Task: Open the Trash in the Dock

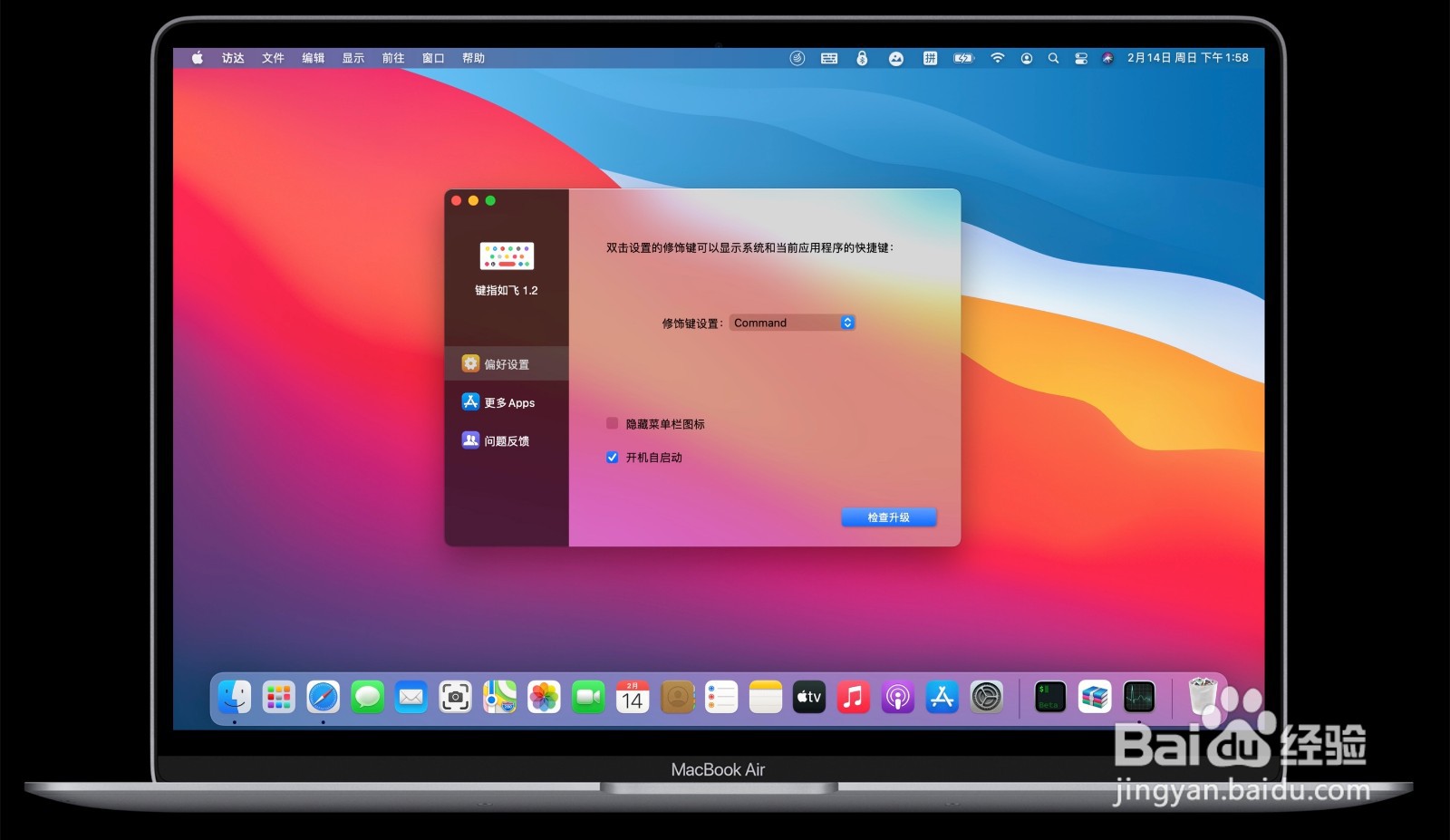Action: 1203,697
